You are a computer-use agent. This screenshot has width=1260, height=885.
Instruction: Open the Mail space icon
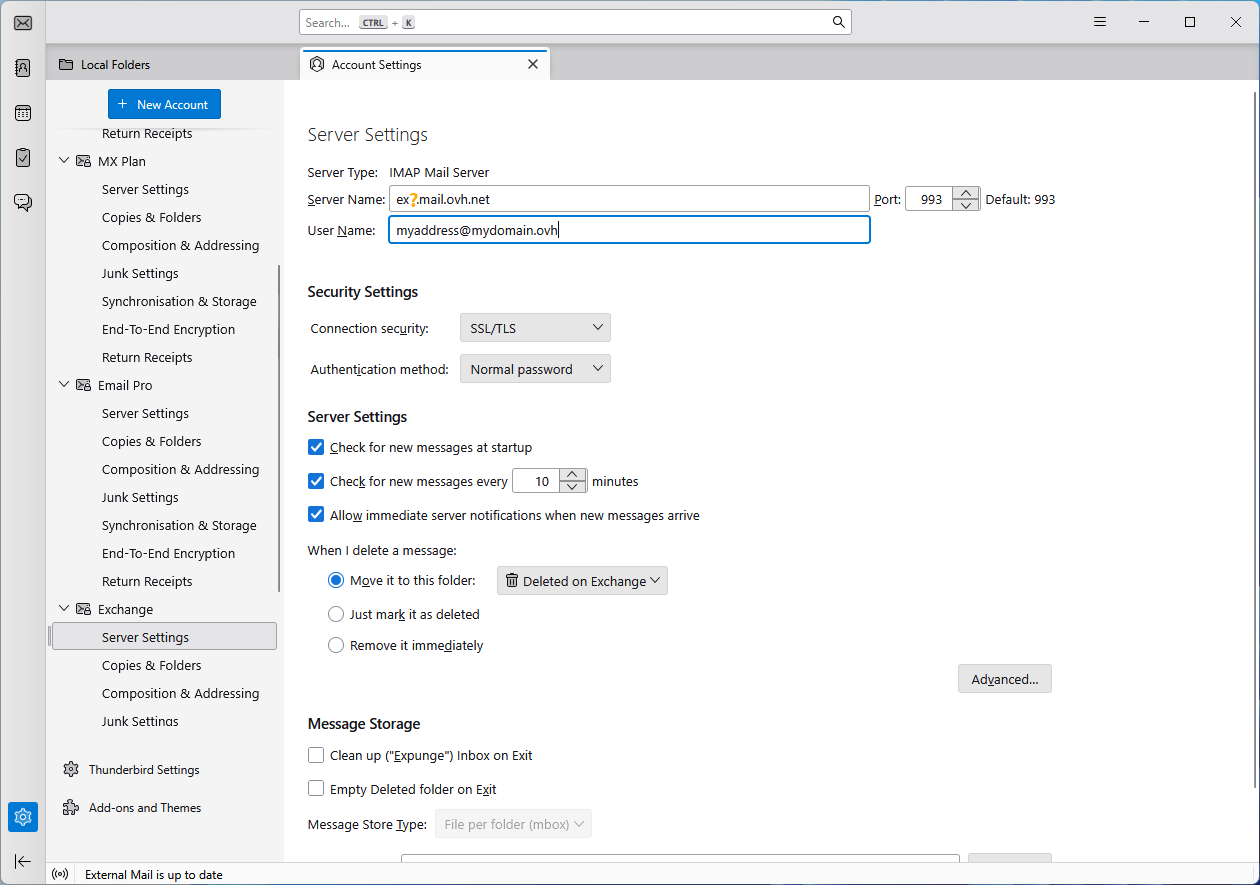click(x=22, y=23)
